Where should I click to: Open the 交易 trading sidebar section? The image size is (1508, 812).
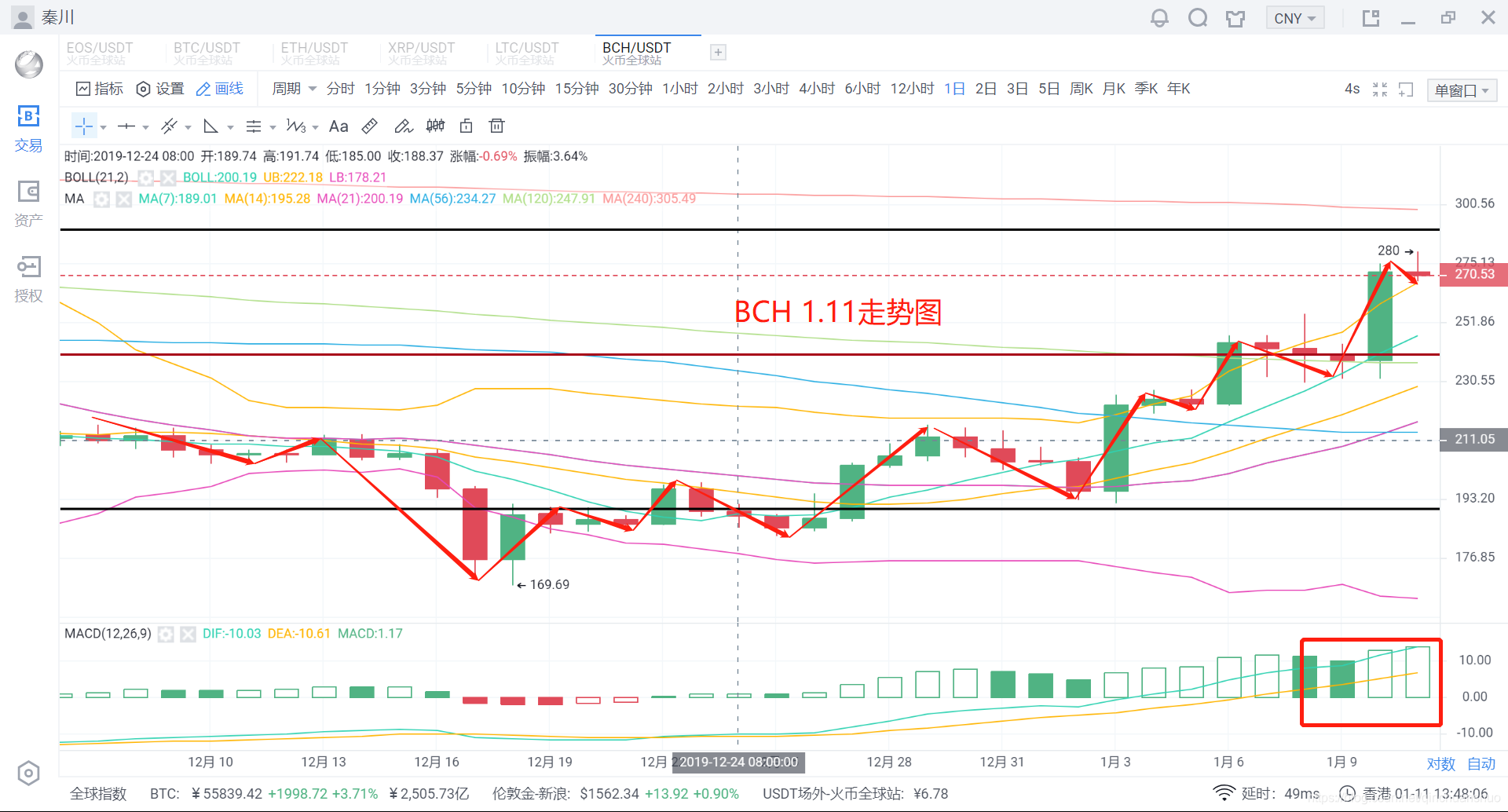[x=28, y=128]
